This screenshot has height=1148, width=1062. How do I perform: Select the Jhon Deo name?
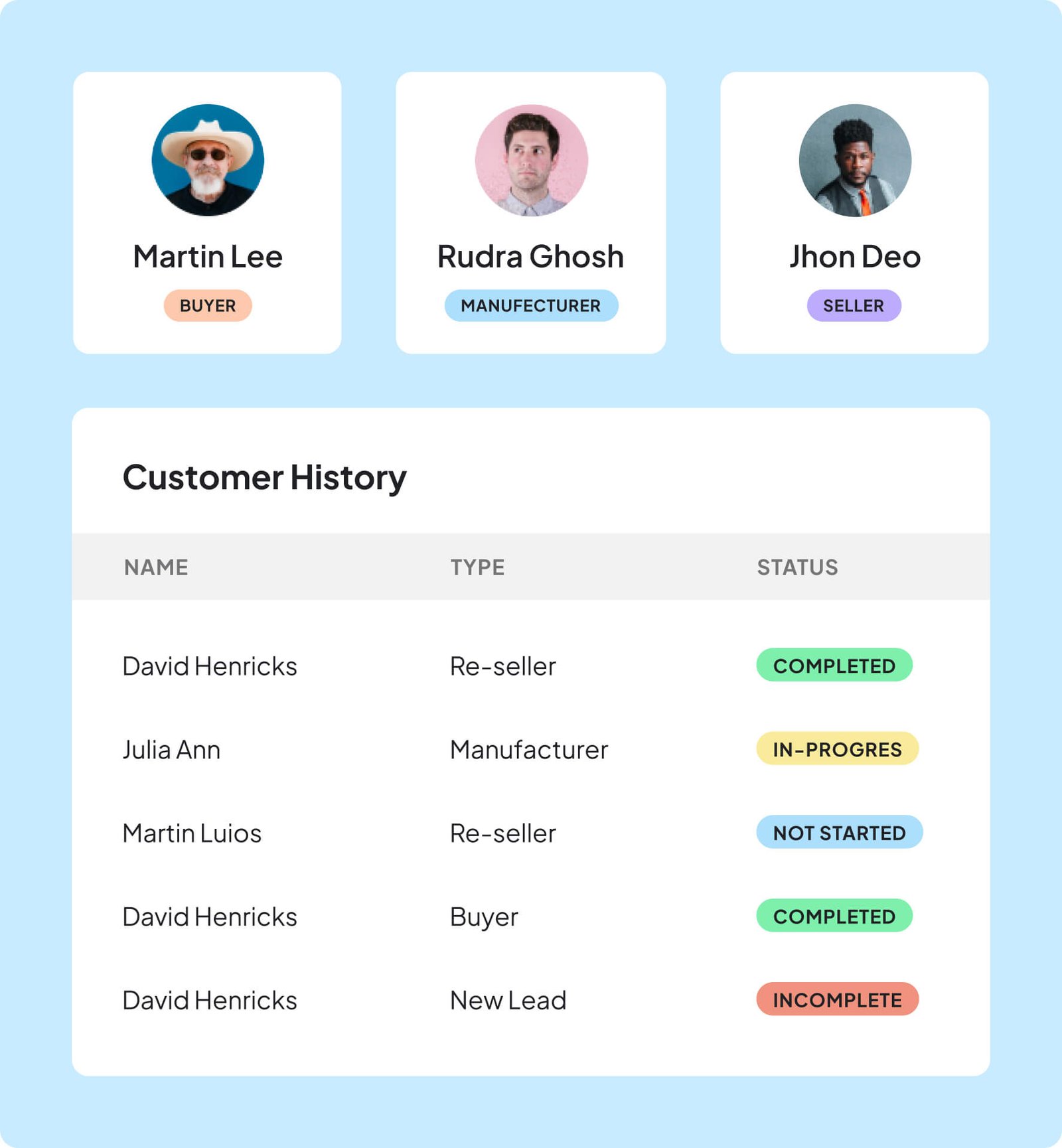(x=855, y=257)
